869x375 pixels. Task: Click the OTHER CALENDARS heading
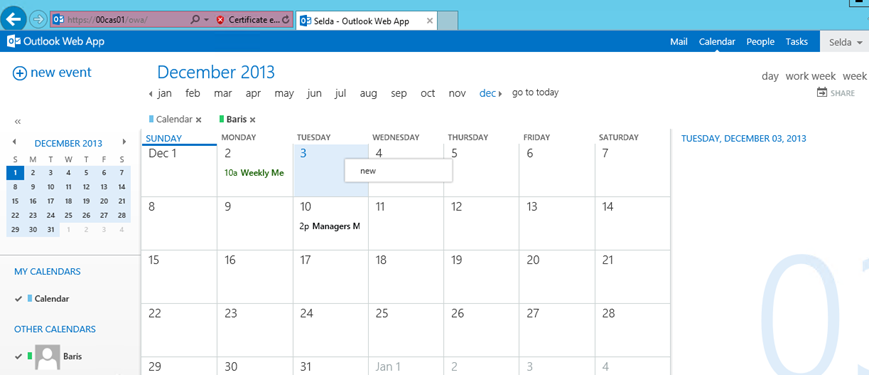tap(55, 329)
